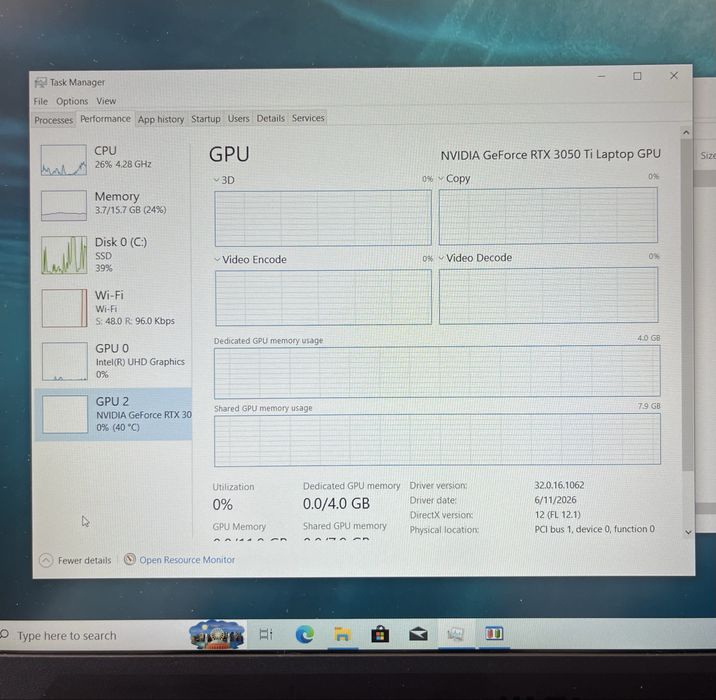
Task: Click the Fewer details arrow icon
Action: pyautogui.click(x=46, y=560)
